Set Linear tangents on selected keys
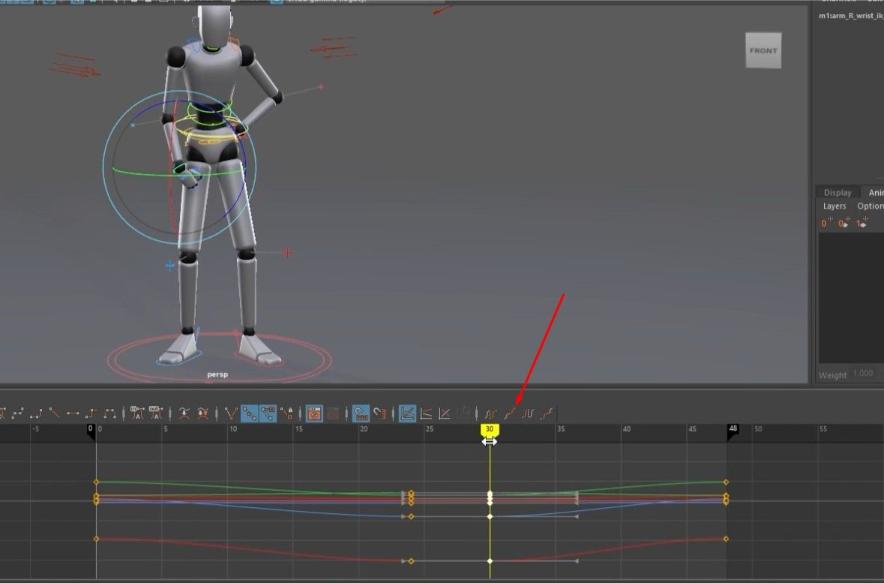 pyautogui.click(x=55, y=414)
